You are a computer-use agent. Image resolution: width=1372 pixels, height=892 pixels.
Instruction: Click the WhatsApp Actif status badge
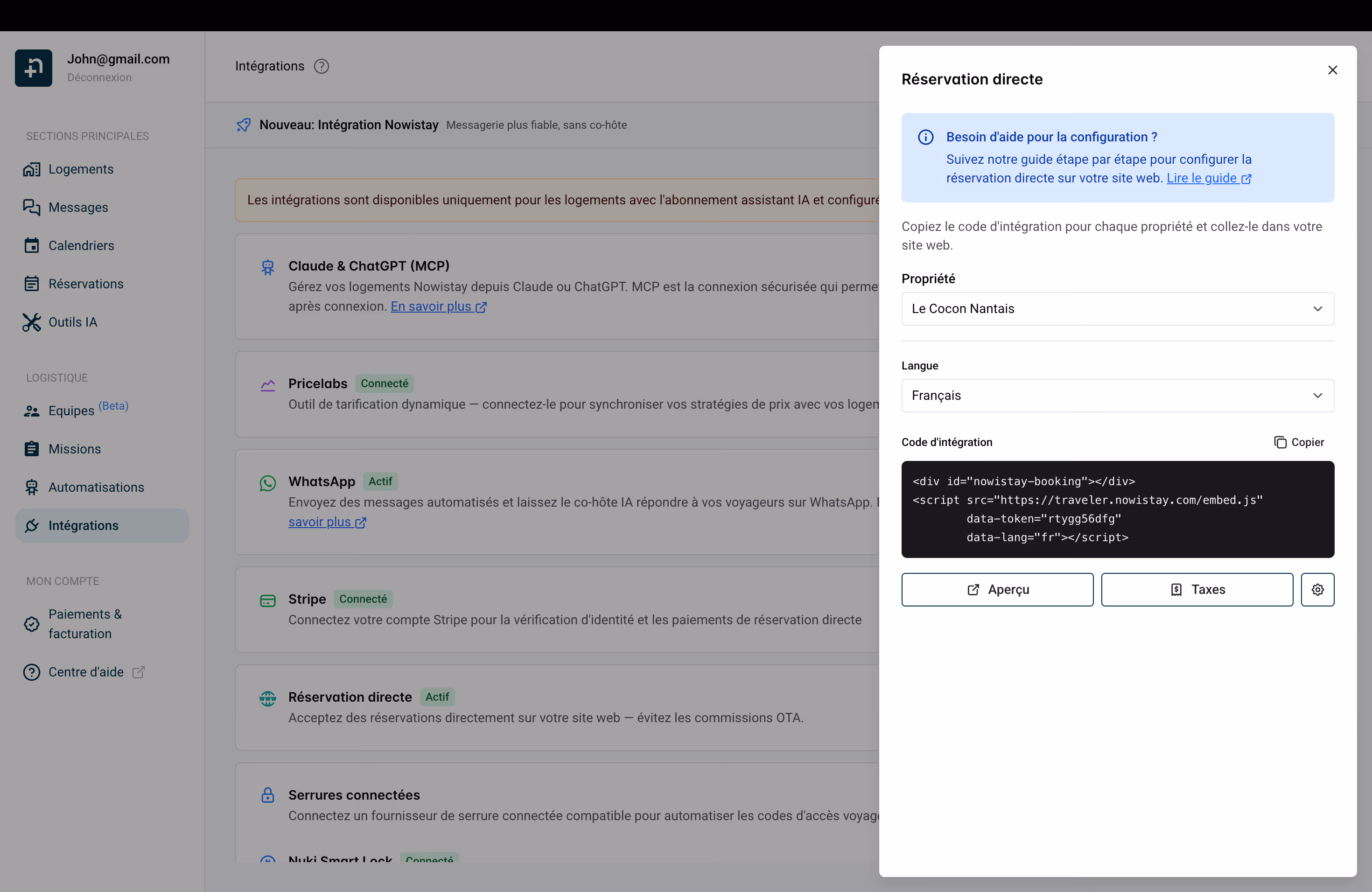click(x=380, y=482)
